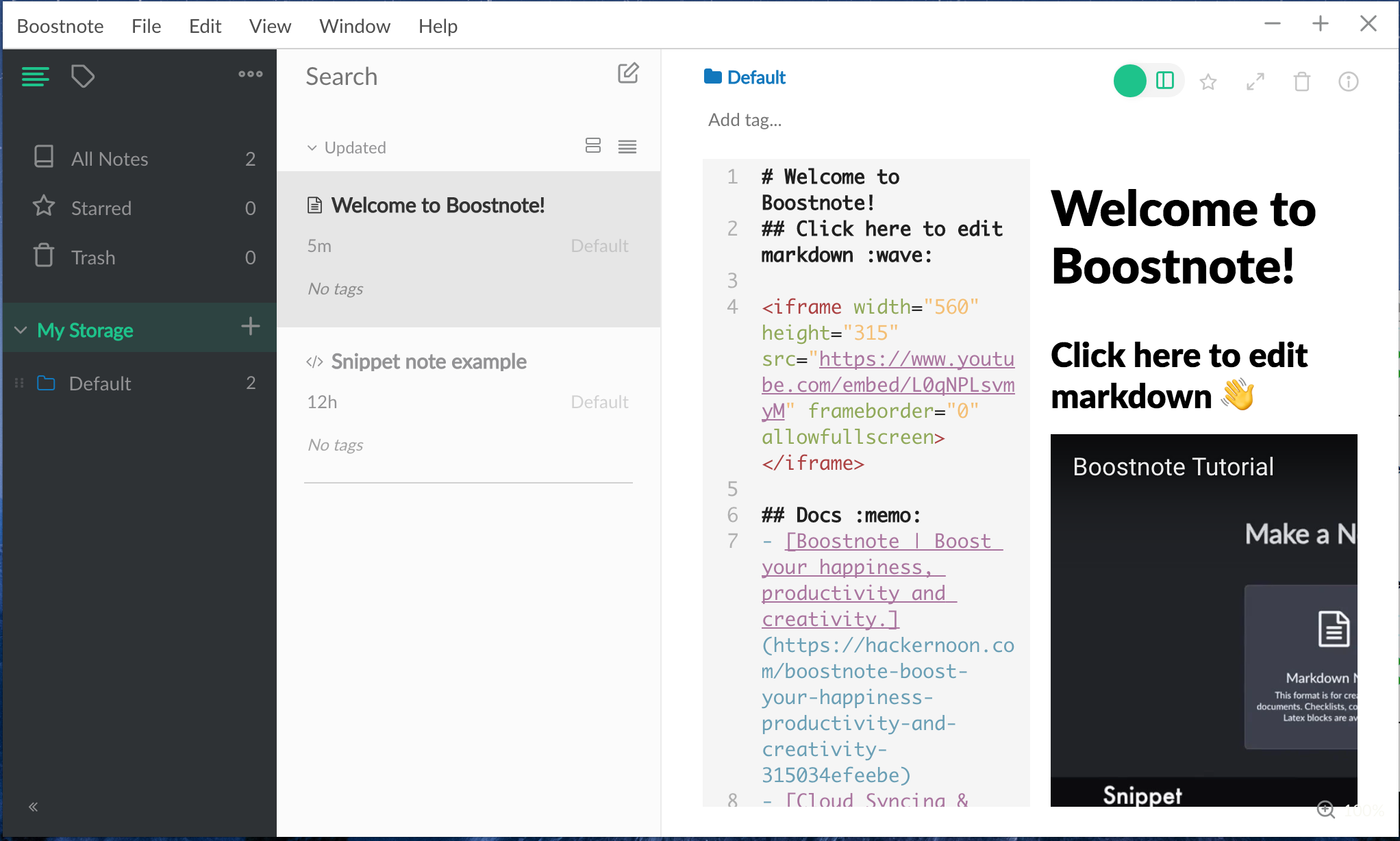Image resolution: width=1400 pixels, height=841 pixels.
Task: Open the View menu
Action: tap(269, 25)
